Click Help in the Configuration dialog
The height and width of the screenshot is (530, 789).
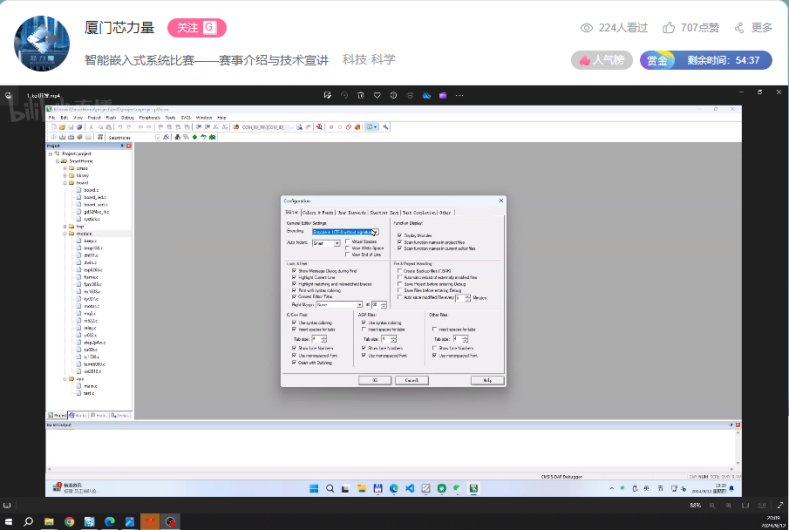click(488, 381)
